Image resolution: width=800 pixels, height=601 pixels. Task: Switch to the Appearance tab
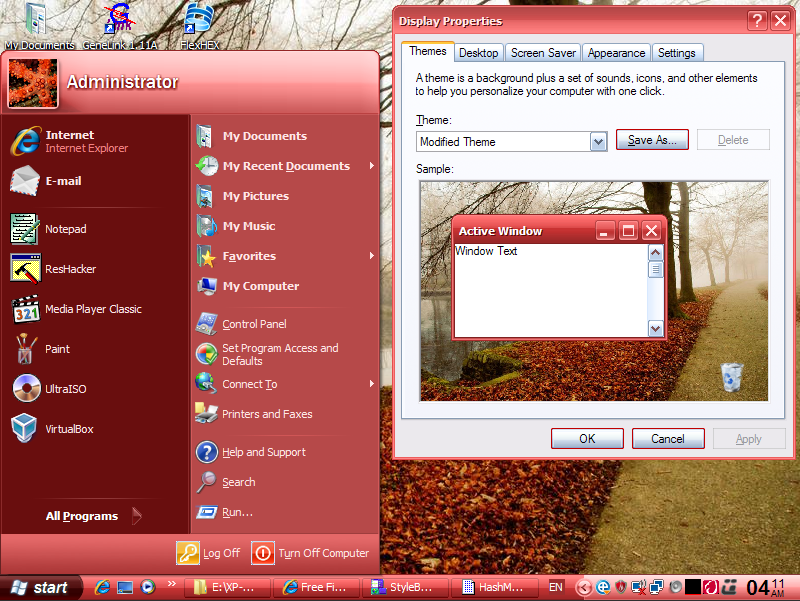[616, 53]
